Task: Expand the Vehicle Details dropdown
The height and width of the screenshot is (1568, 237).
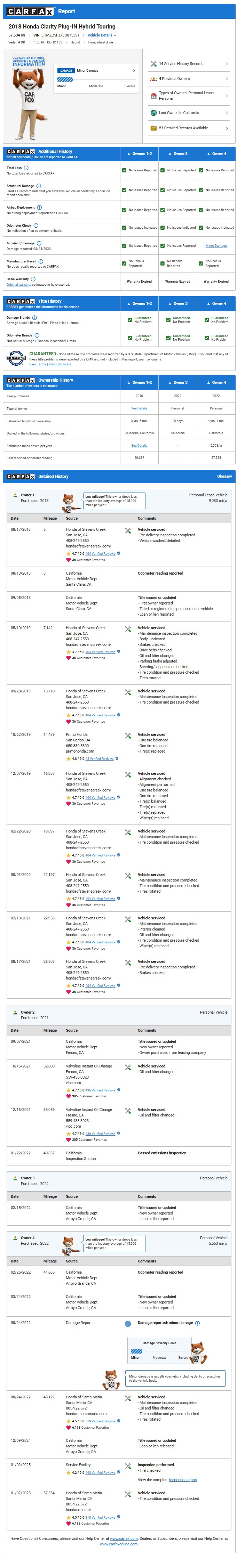Action: point(101,35)
